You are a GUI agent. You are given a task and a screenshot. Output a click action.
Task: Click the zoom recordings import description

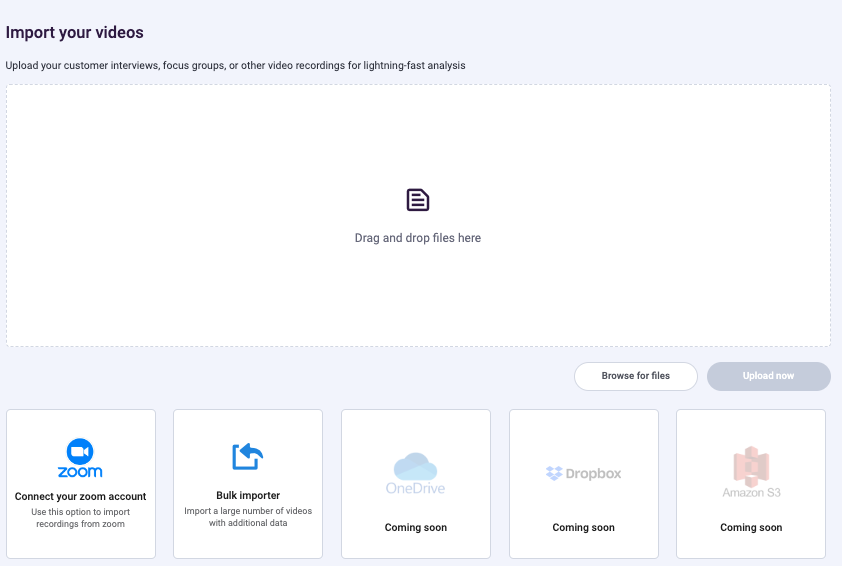coord(81,518)
